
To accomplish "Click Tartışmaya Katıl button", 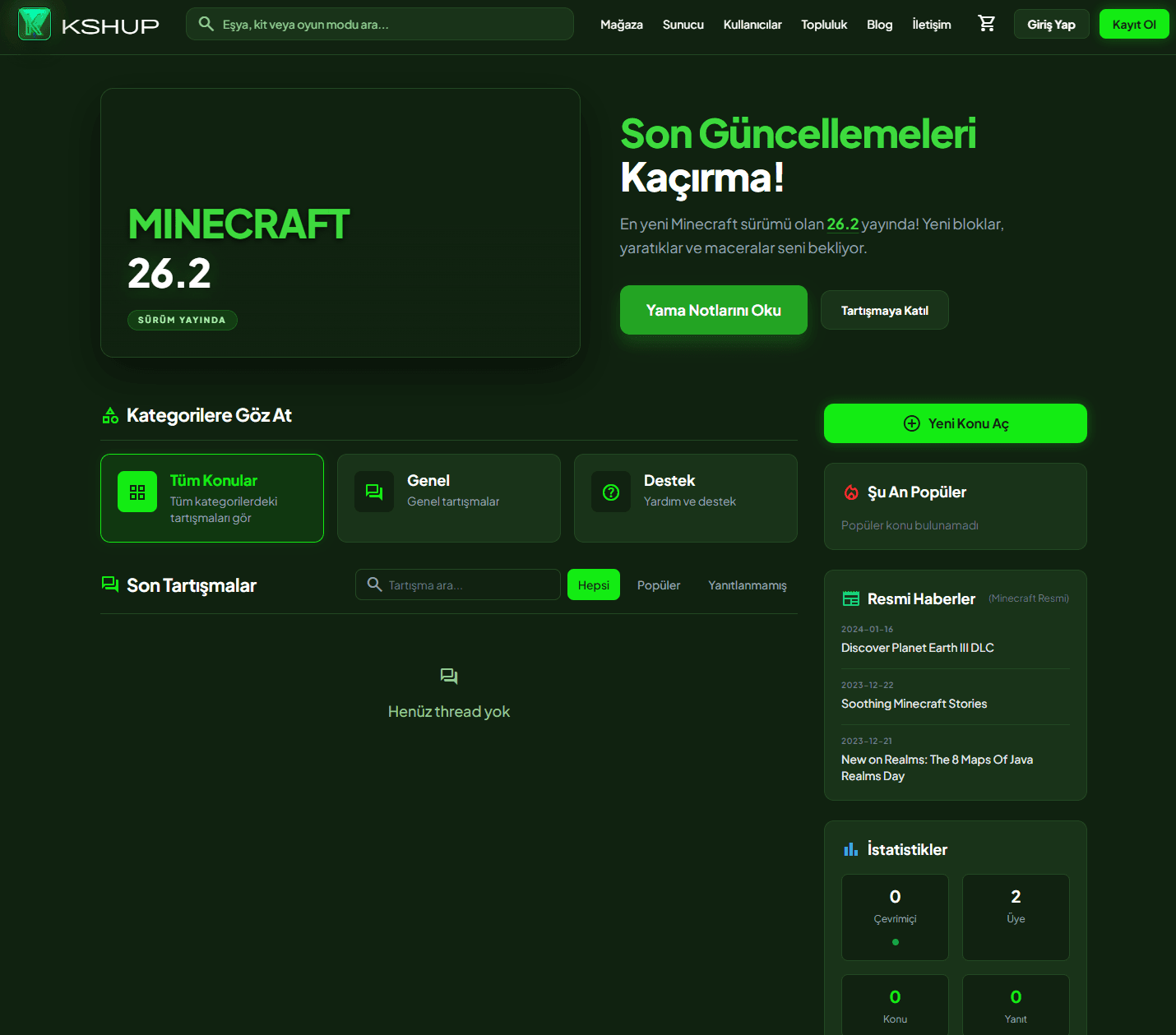I will click(885, 310).
